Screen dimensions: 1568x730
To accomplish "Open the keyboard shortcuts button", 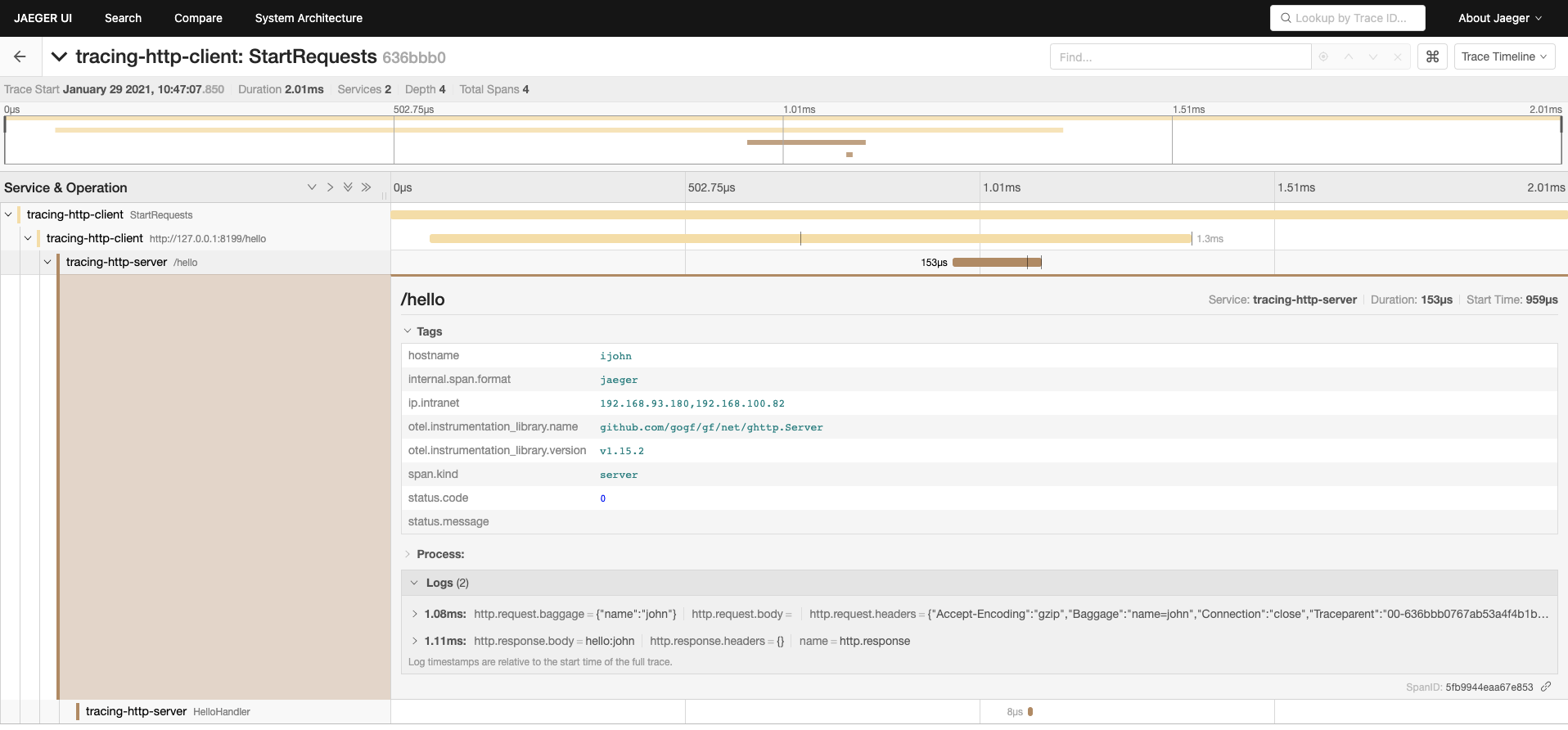I will (1432, 56).
